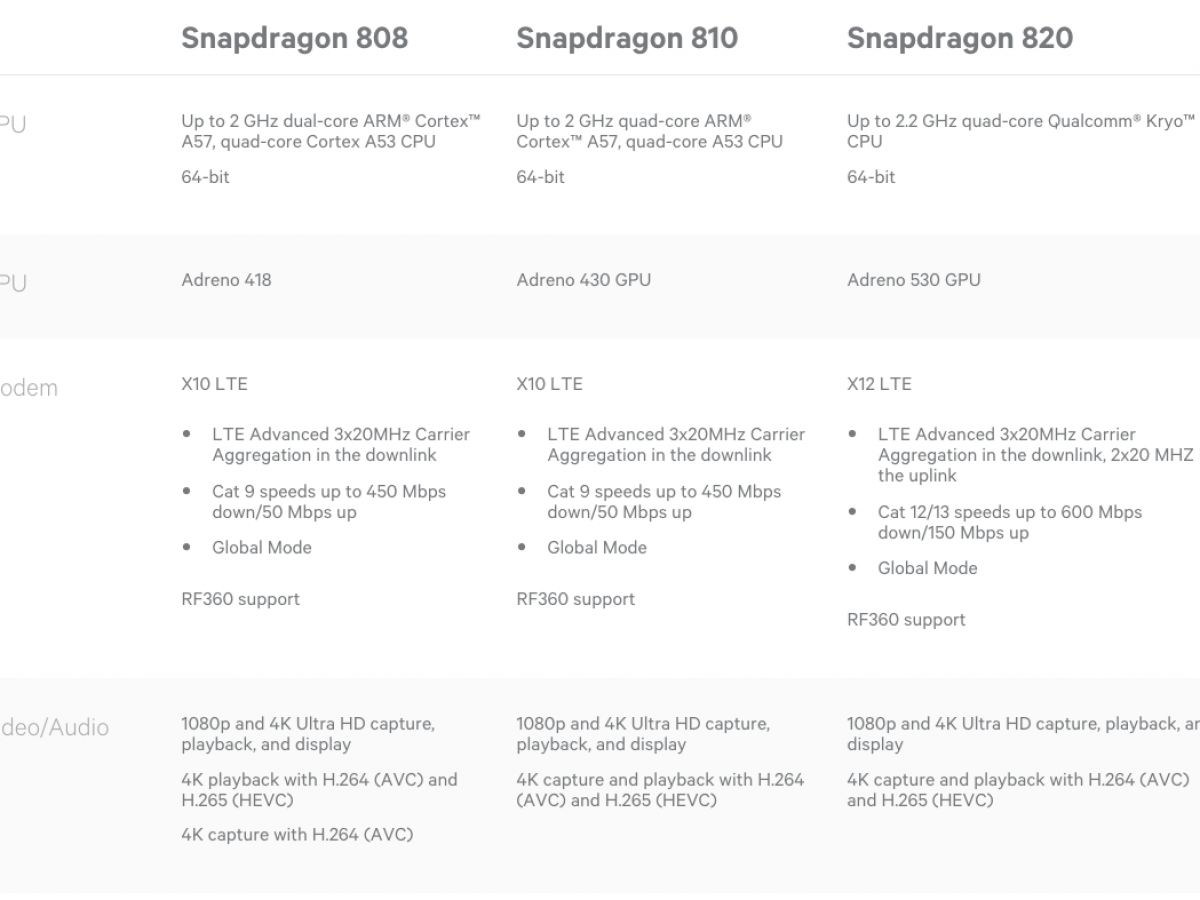The image size is (1200, 900).
Task: Click the Snapdragon 810 column heading
Action: pos(627,38)
